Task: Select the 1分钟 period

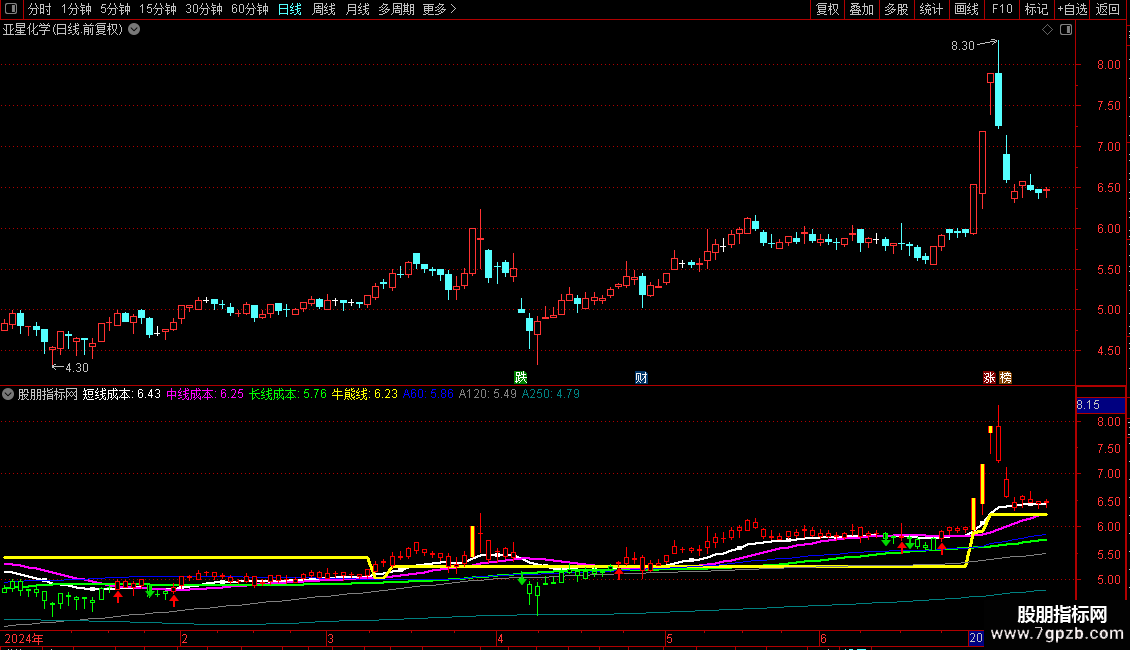Action: pos(76,9)
